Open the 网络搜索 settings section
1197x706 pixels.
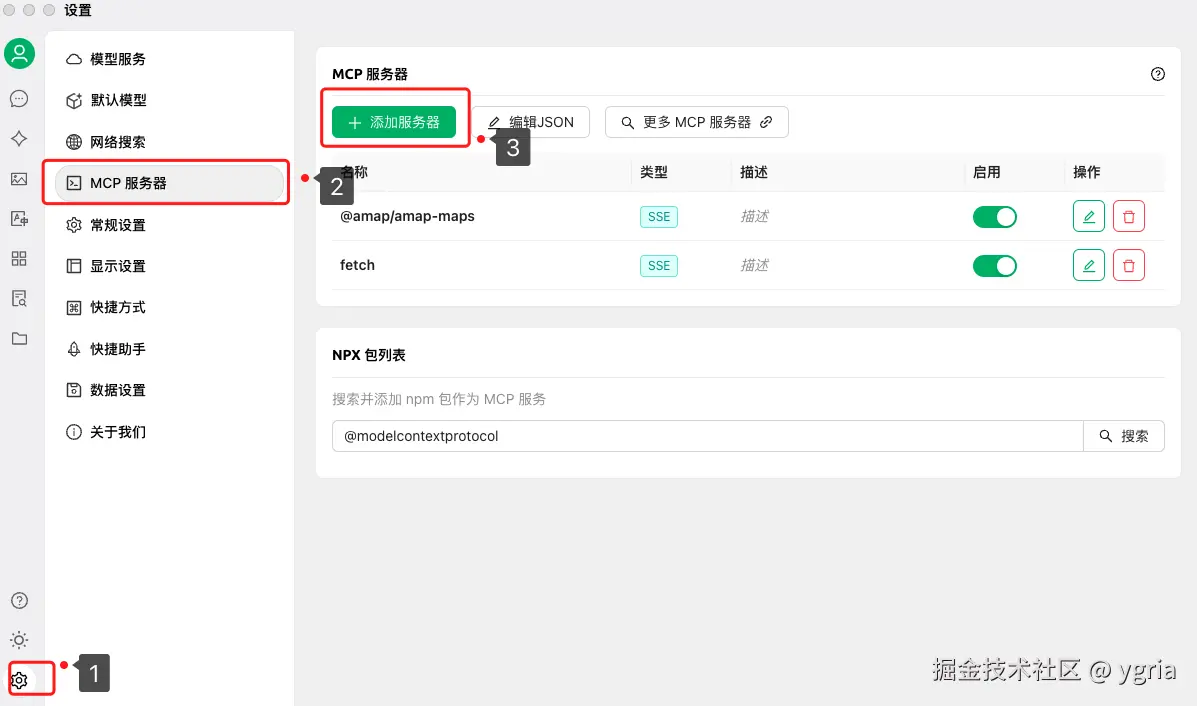tap(117, 142)
